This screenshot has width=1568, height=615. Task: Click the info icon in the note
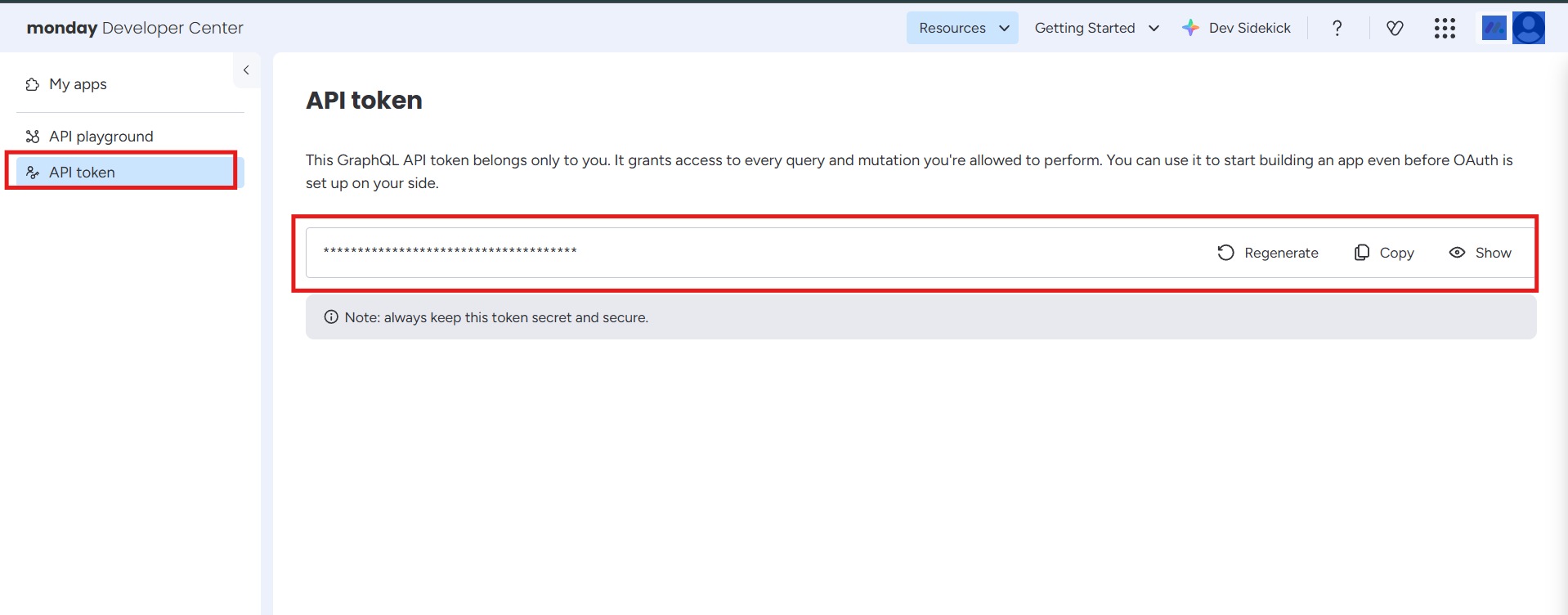coord(331,317)
